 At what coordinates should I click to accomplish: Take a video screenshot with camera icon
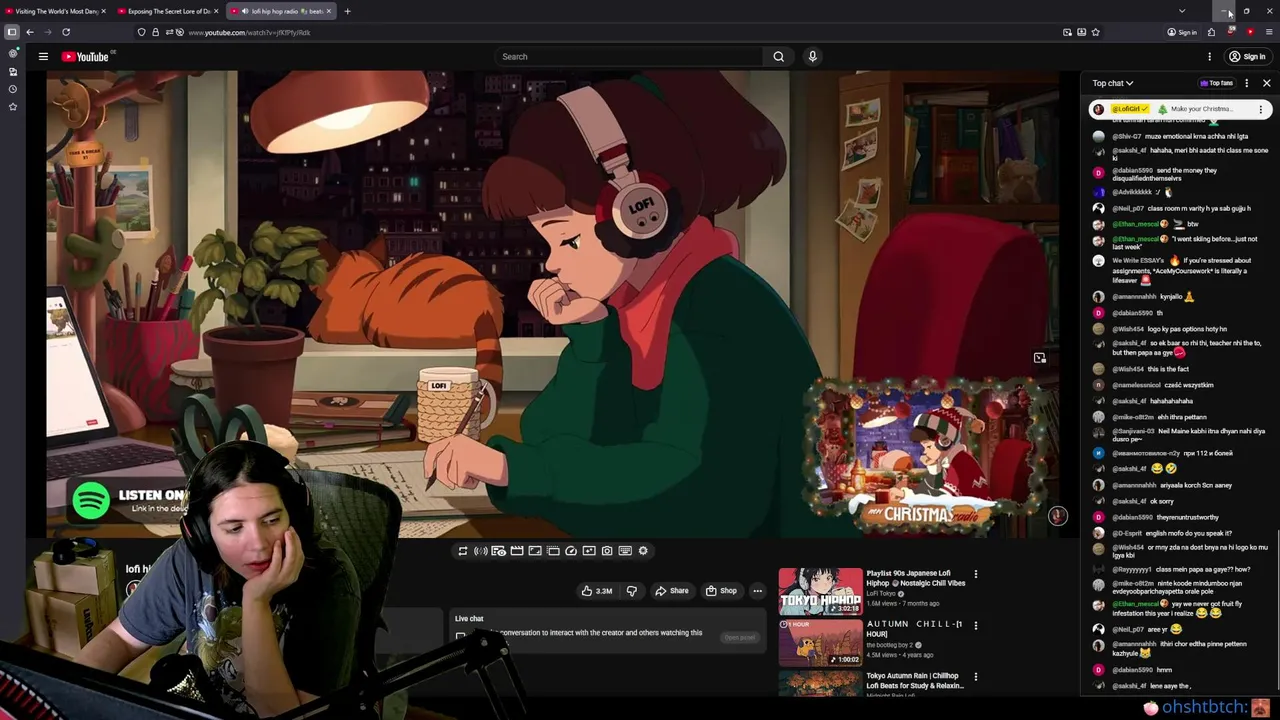pyautogui.click(x=607, y=551)
